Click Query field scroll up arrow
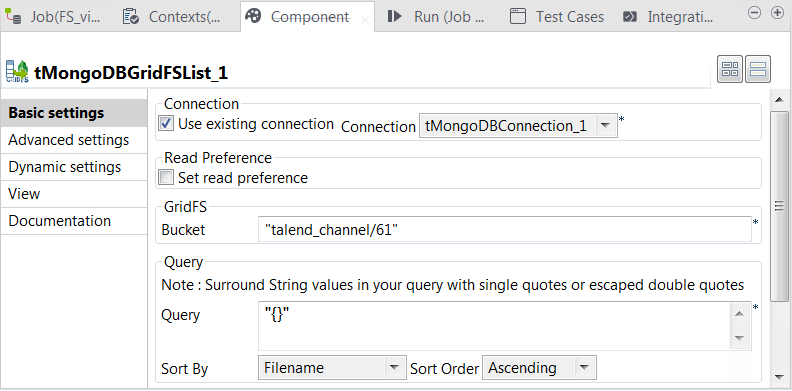Viewport: 792px width, 391px height. click(x=739, y=314)
